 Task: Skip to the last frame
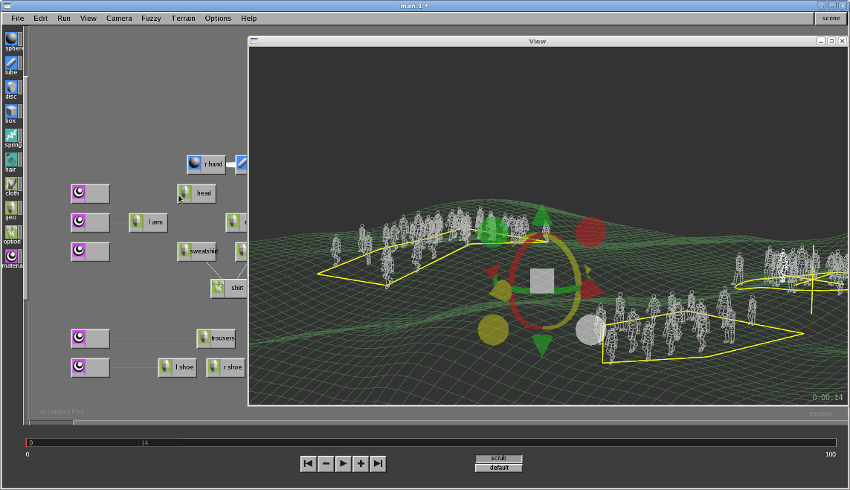[x=378, y=463]
